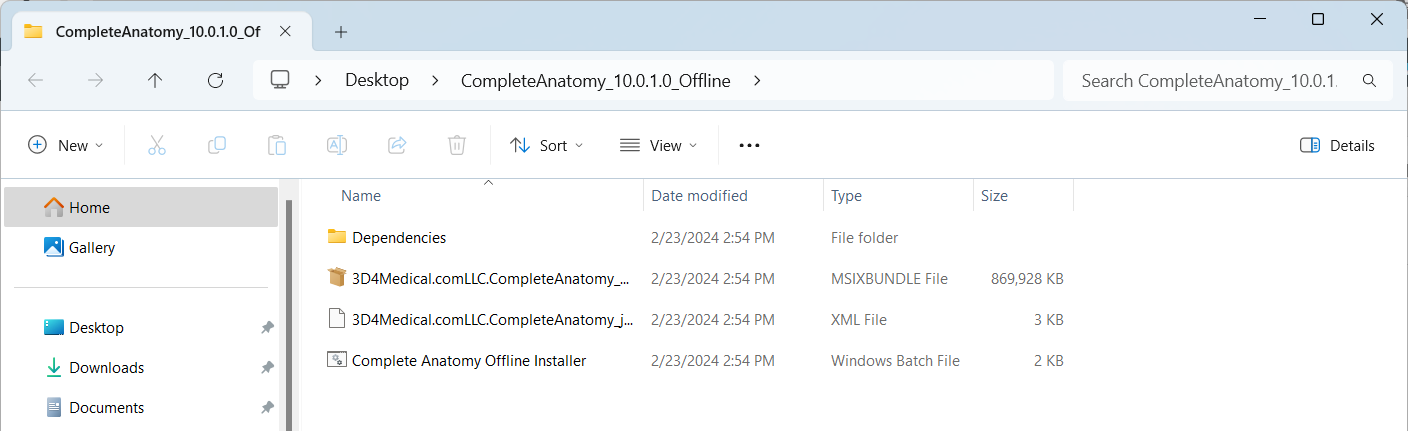This screenshot has height=431, width=1408.
Task: Select Complete Anatomy Offline Installer name
Action: 469,360
